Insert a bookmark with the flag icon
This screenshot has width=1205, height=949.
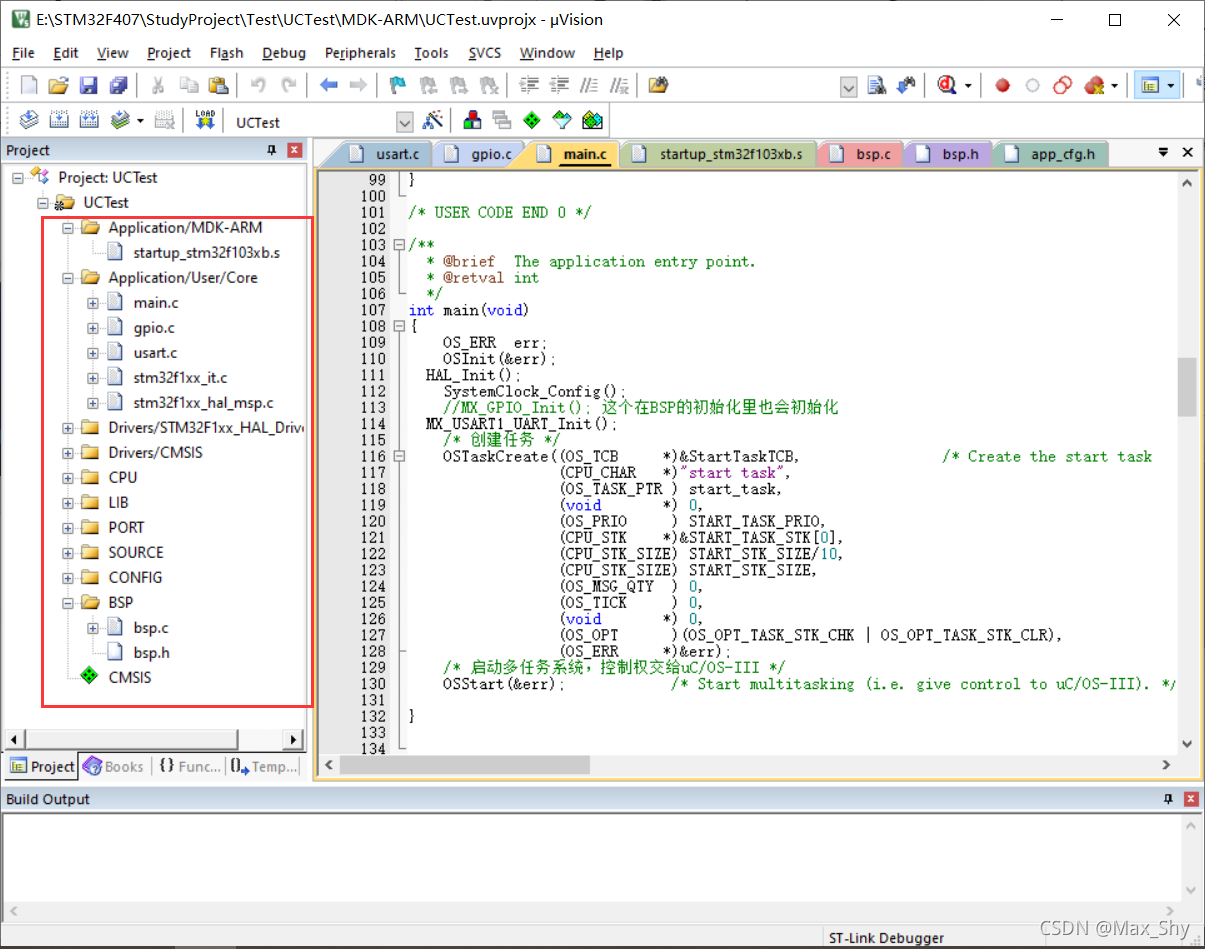[x=398, y=85]
